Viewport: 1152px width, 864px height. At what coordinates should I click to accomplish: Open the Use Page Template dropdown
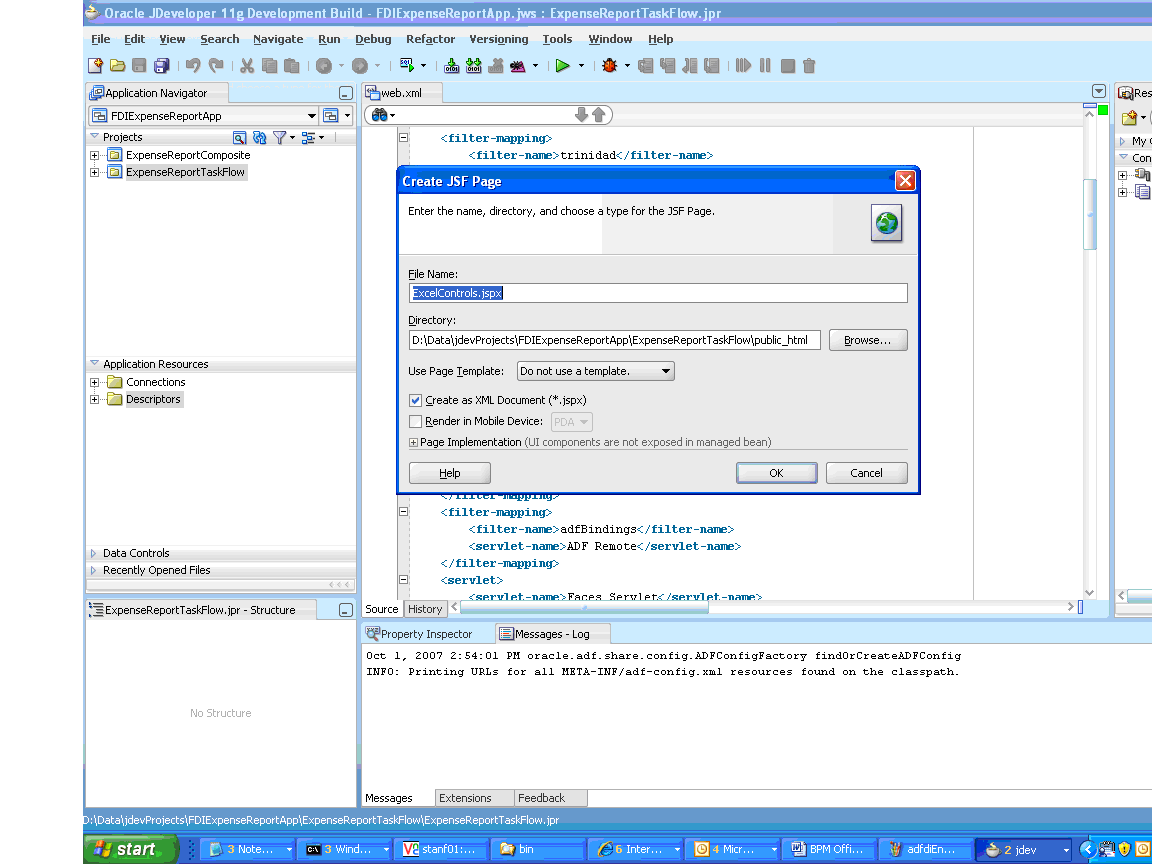pyautogui.click(x=596, y=371)
